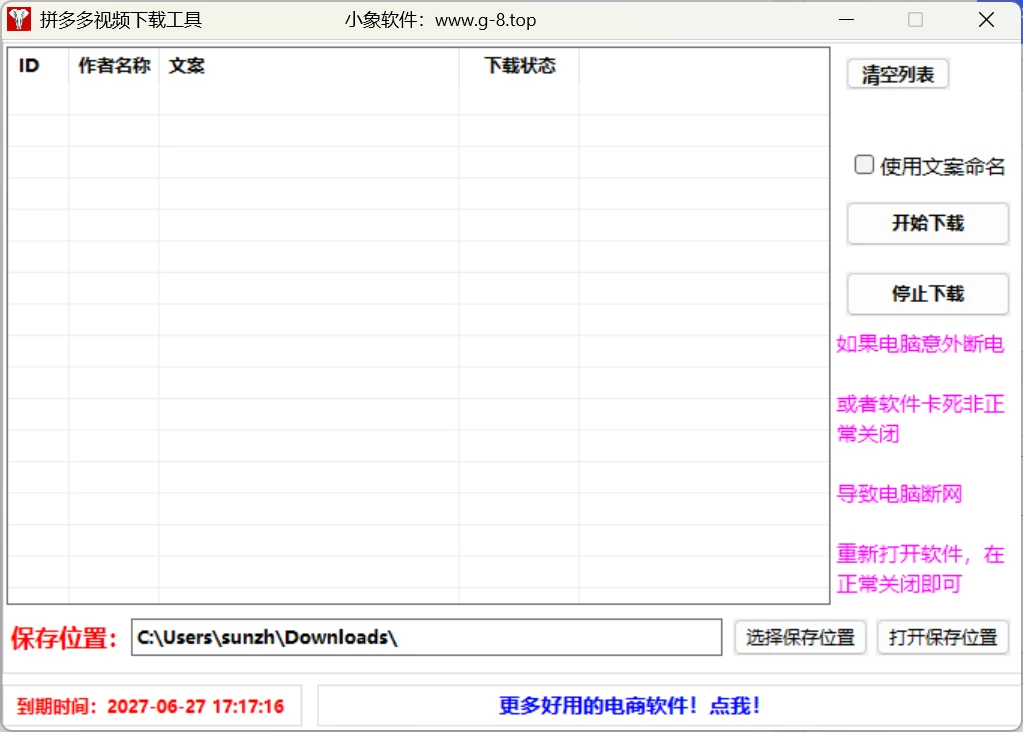1023x732 pixels.
Task: Click the 或者软件卡死非正常关闭 notice text
Action: (x=920, y=419)
